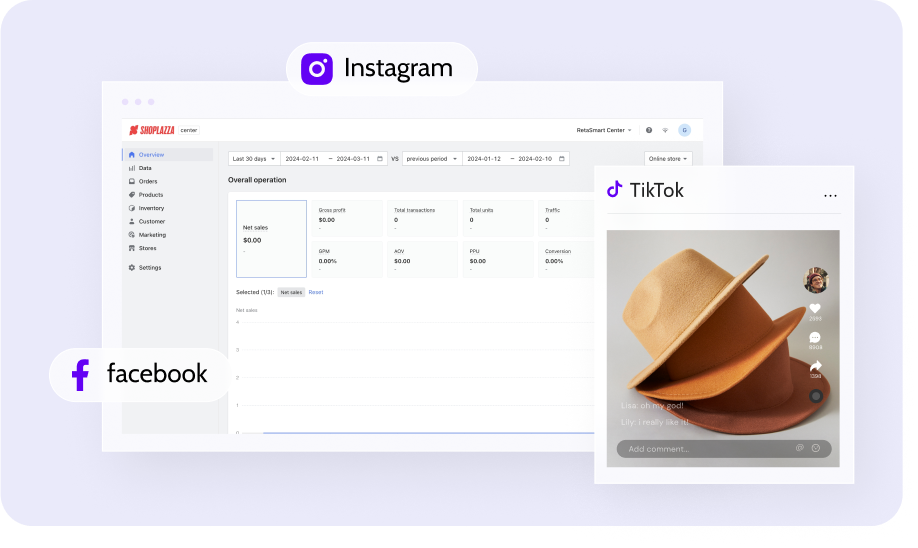Select the GPM metric card

point(347,259)
